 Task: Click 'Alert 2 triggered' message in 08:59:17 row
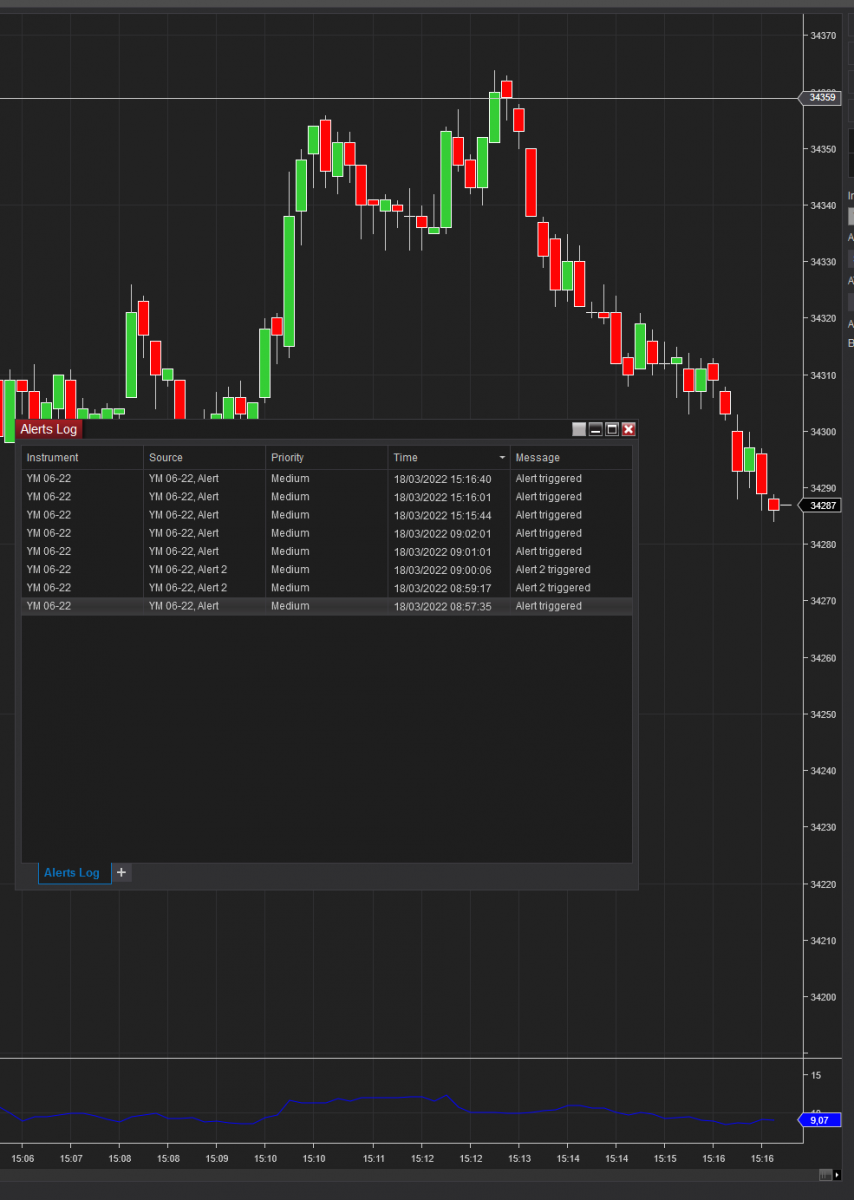553,588
